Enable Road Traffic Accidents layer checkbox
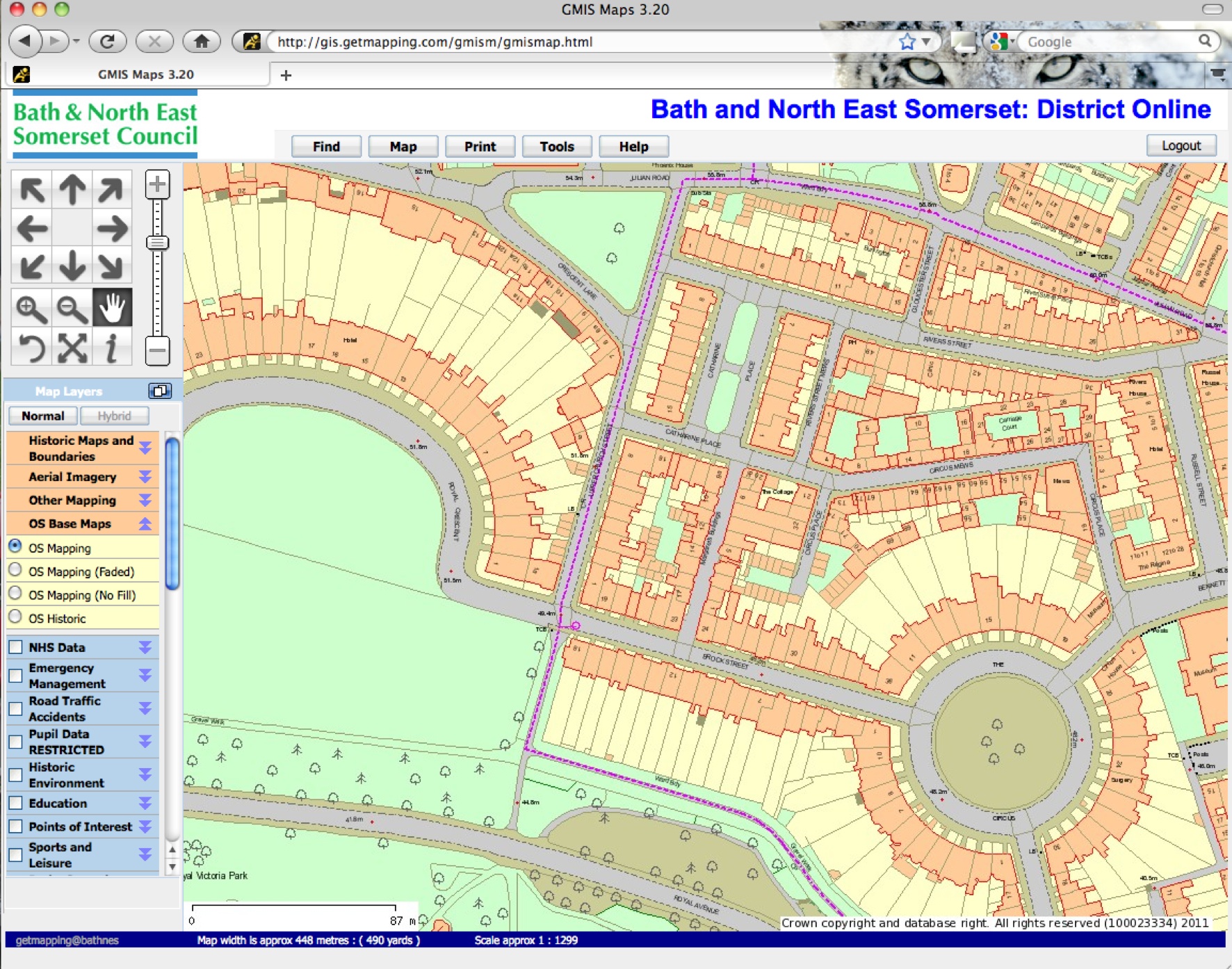Image resolution: width=1232 pixels, height=969 pixels. pos(15,708)
